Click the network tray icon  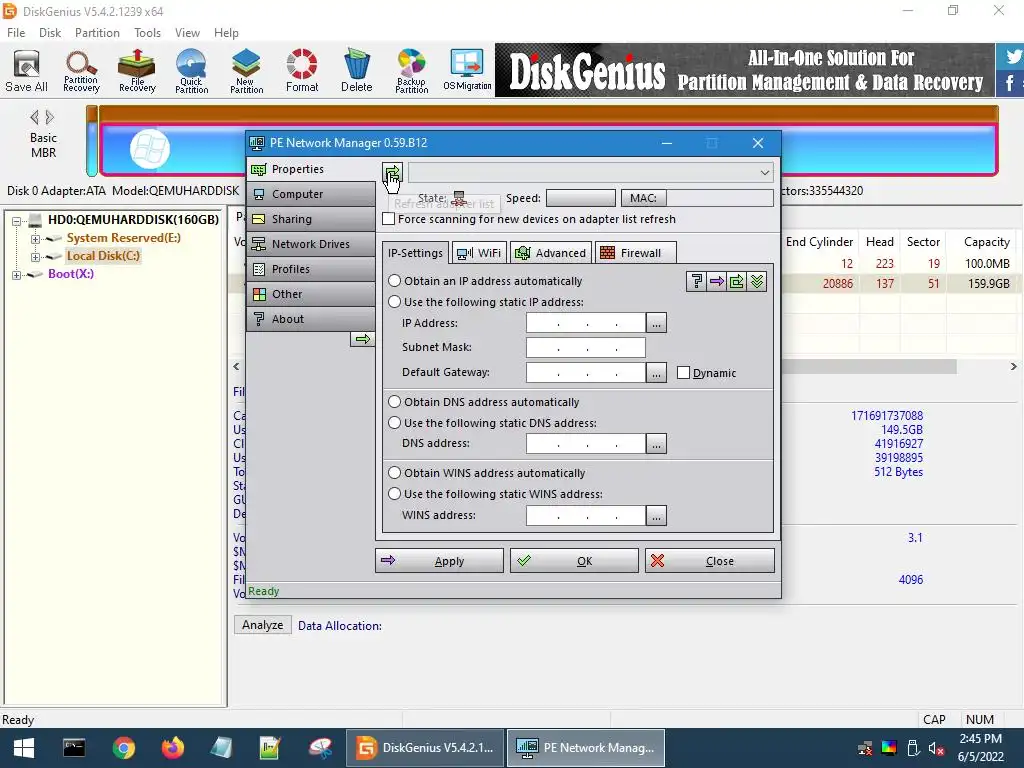[x=865, y=748]
